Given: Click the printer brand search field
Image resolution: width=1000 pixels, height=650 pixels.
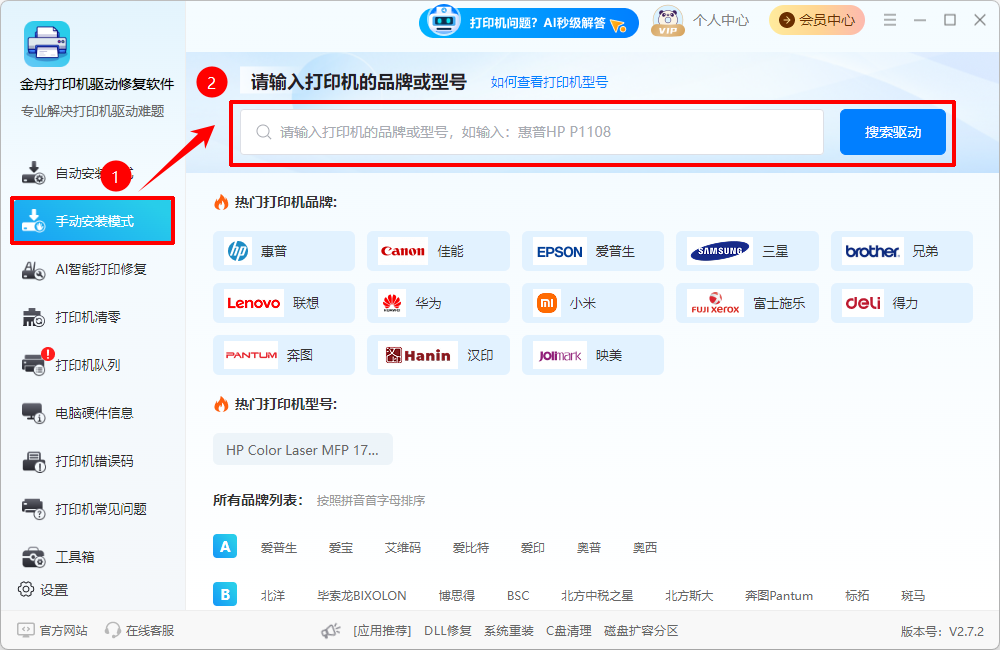Looking at the screenshot, I should (532, 132).
